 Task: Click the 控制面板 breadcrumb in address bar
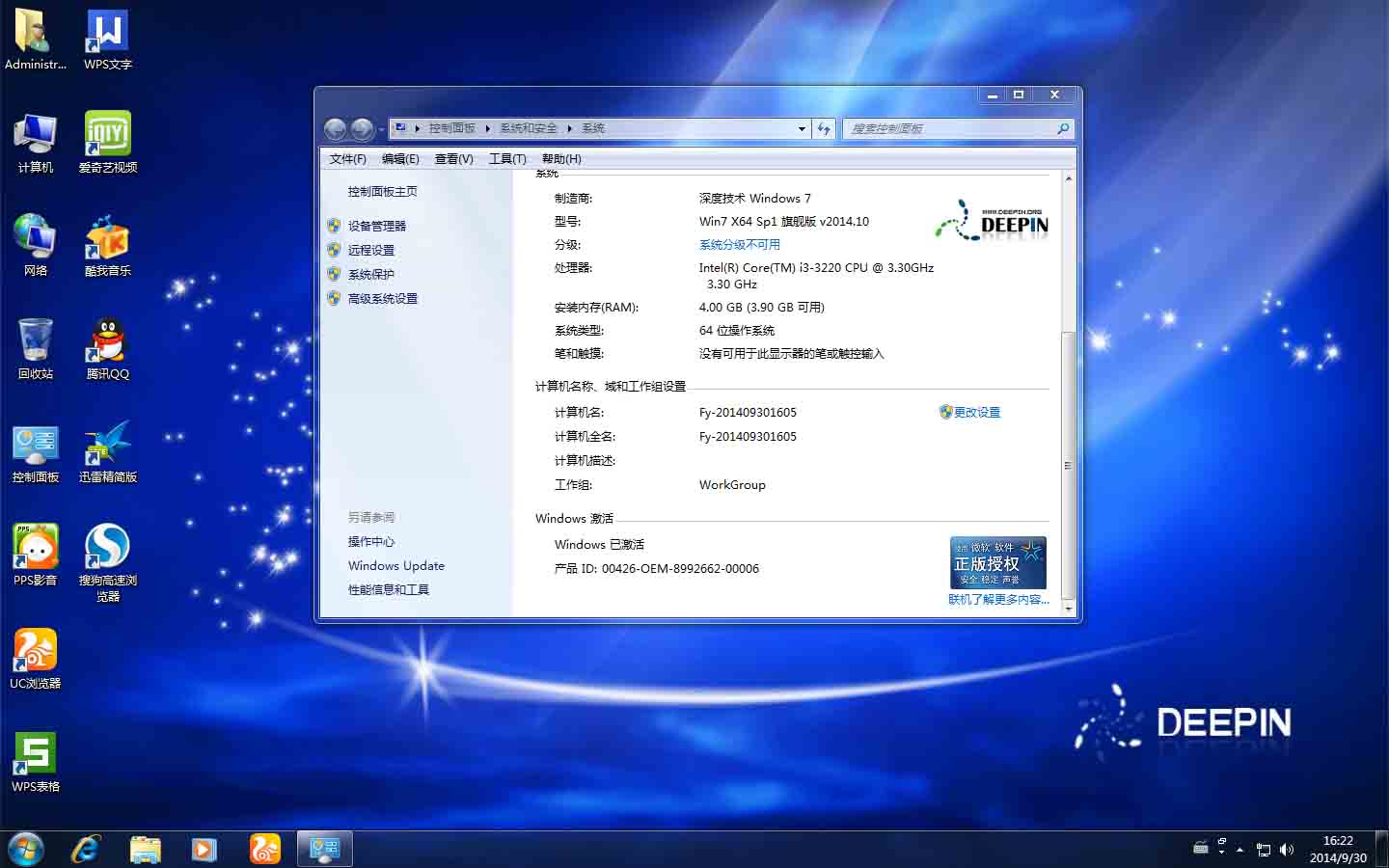[x=452, y=128]
